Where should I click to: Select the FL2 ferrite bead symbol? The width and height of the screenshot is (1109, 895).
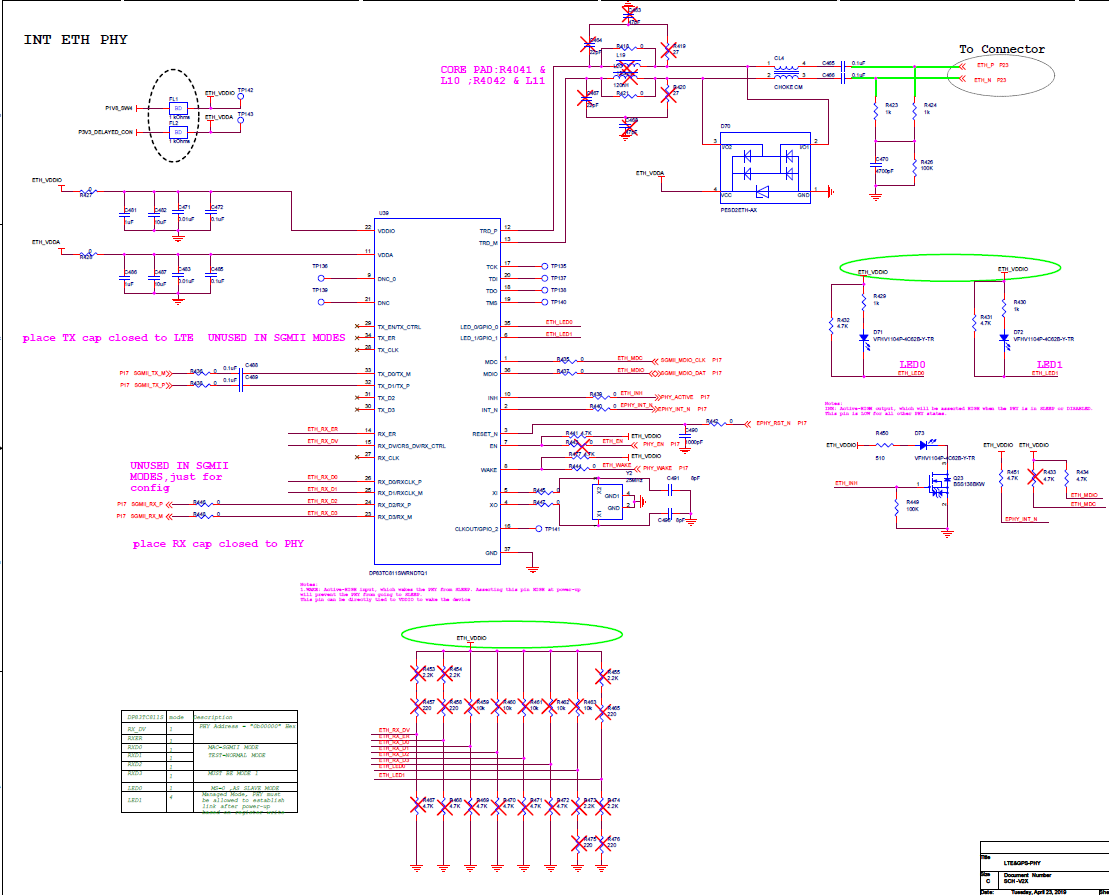click(x=178, y=132)
